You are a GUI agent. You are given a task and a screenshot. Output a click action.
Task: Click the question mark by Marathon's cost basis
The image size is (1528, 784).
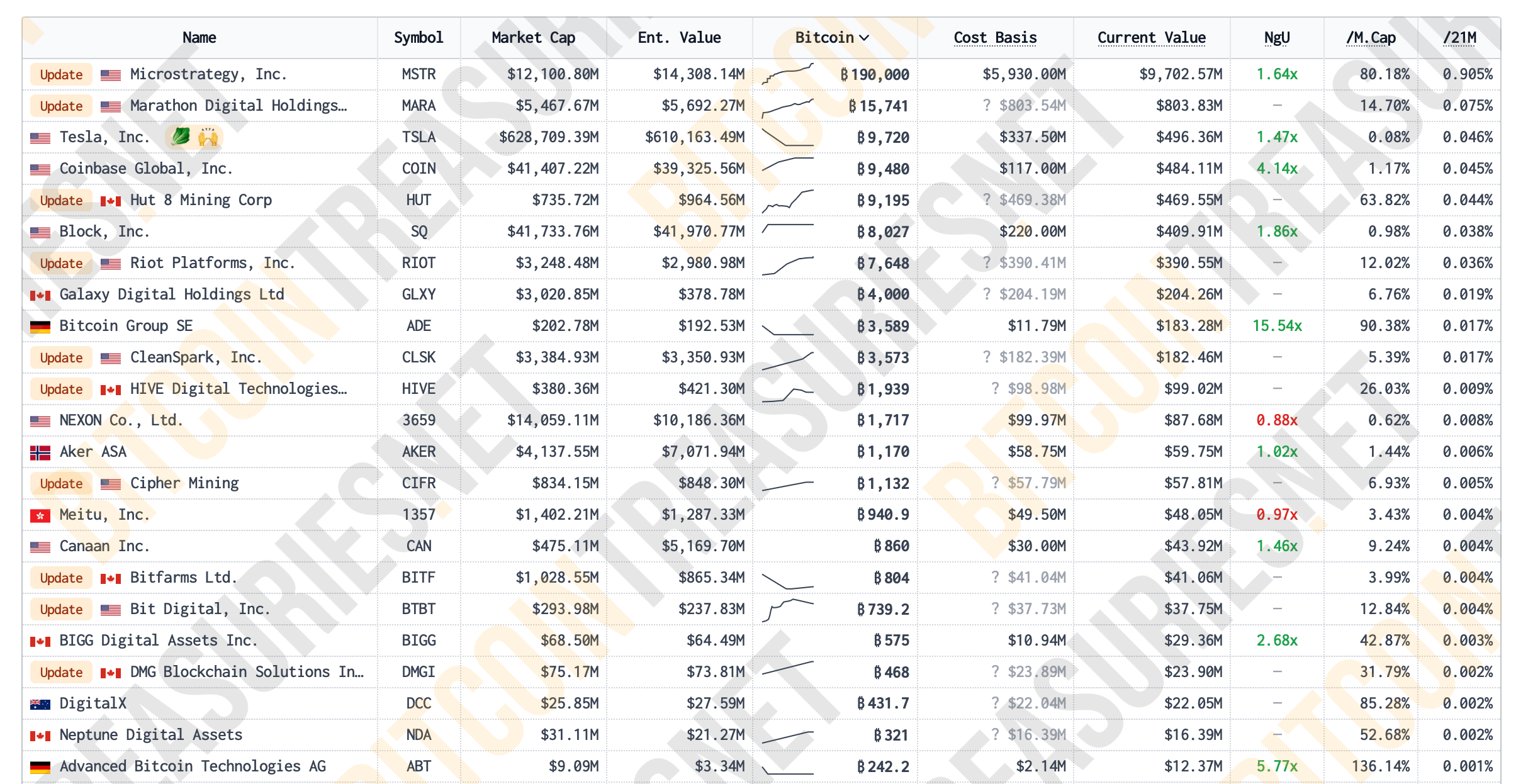[987, 105]
